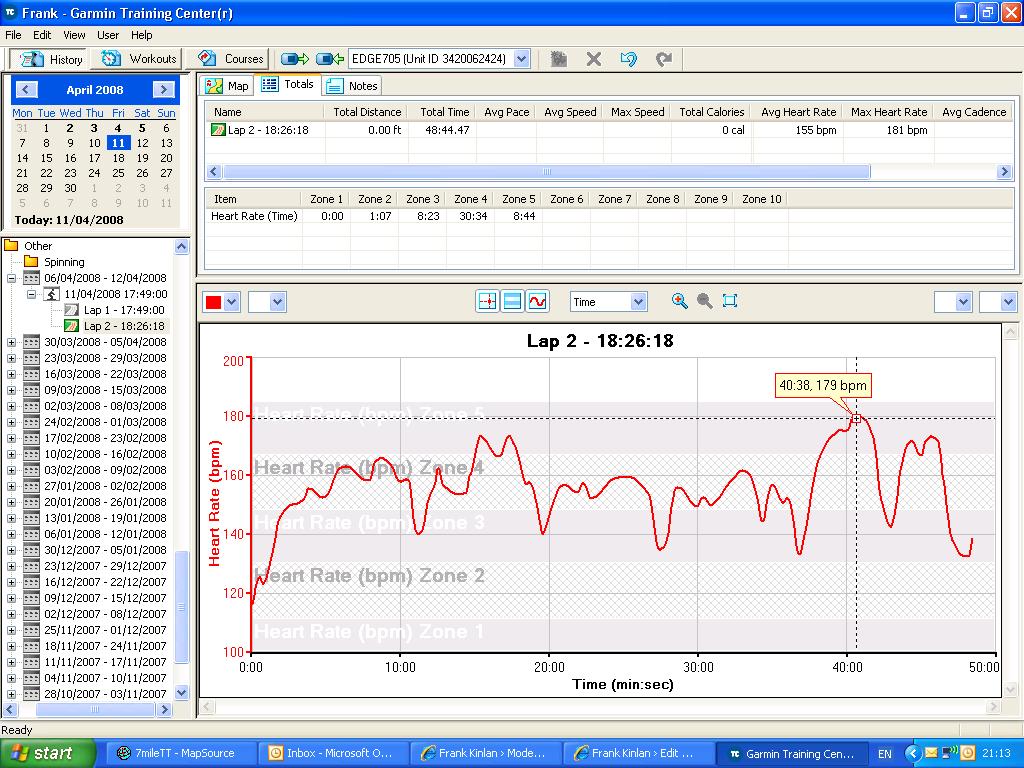Switch to the Notes tab

click(x=352, y=86)
